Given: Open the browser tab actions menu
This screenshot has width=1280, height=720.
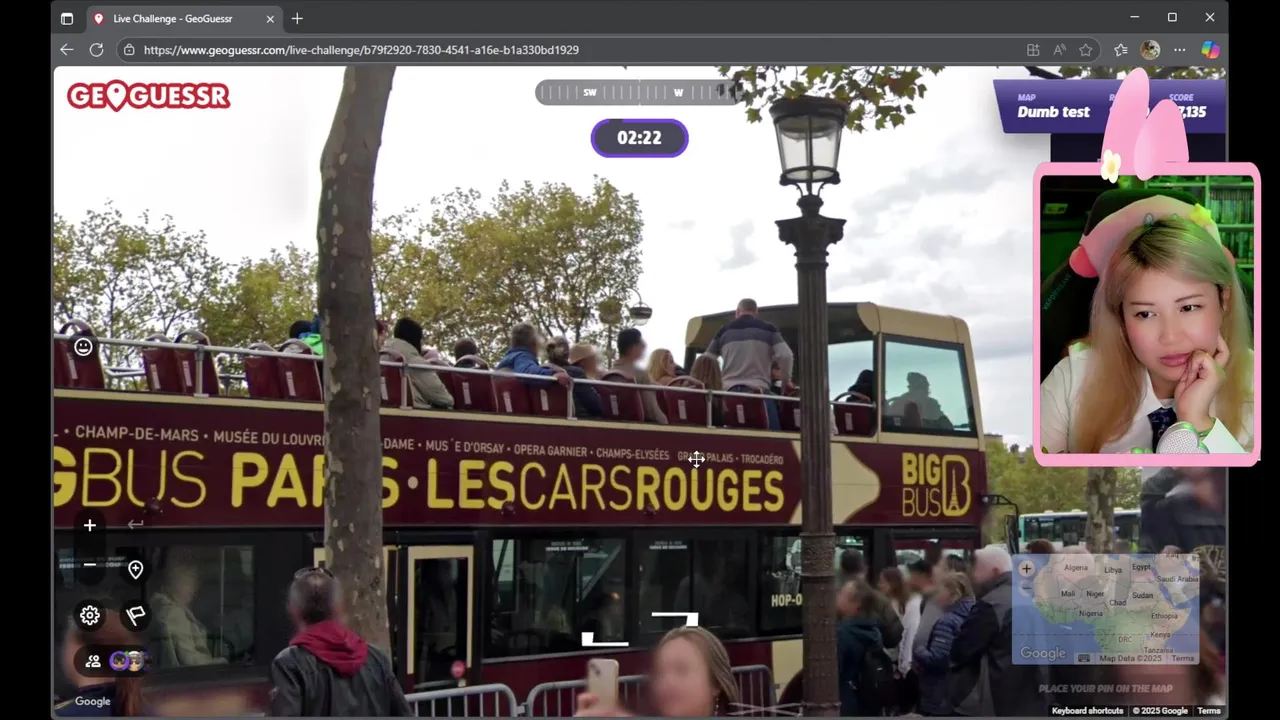Looking at the screenshot, I should pyautogui.click(x=67, y=18).
